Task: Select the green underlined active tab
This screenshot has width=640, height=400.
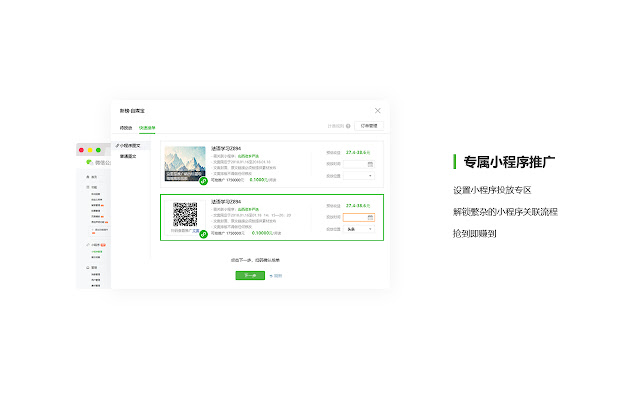Action: coord(147,128)
